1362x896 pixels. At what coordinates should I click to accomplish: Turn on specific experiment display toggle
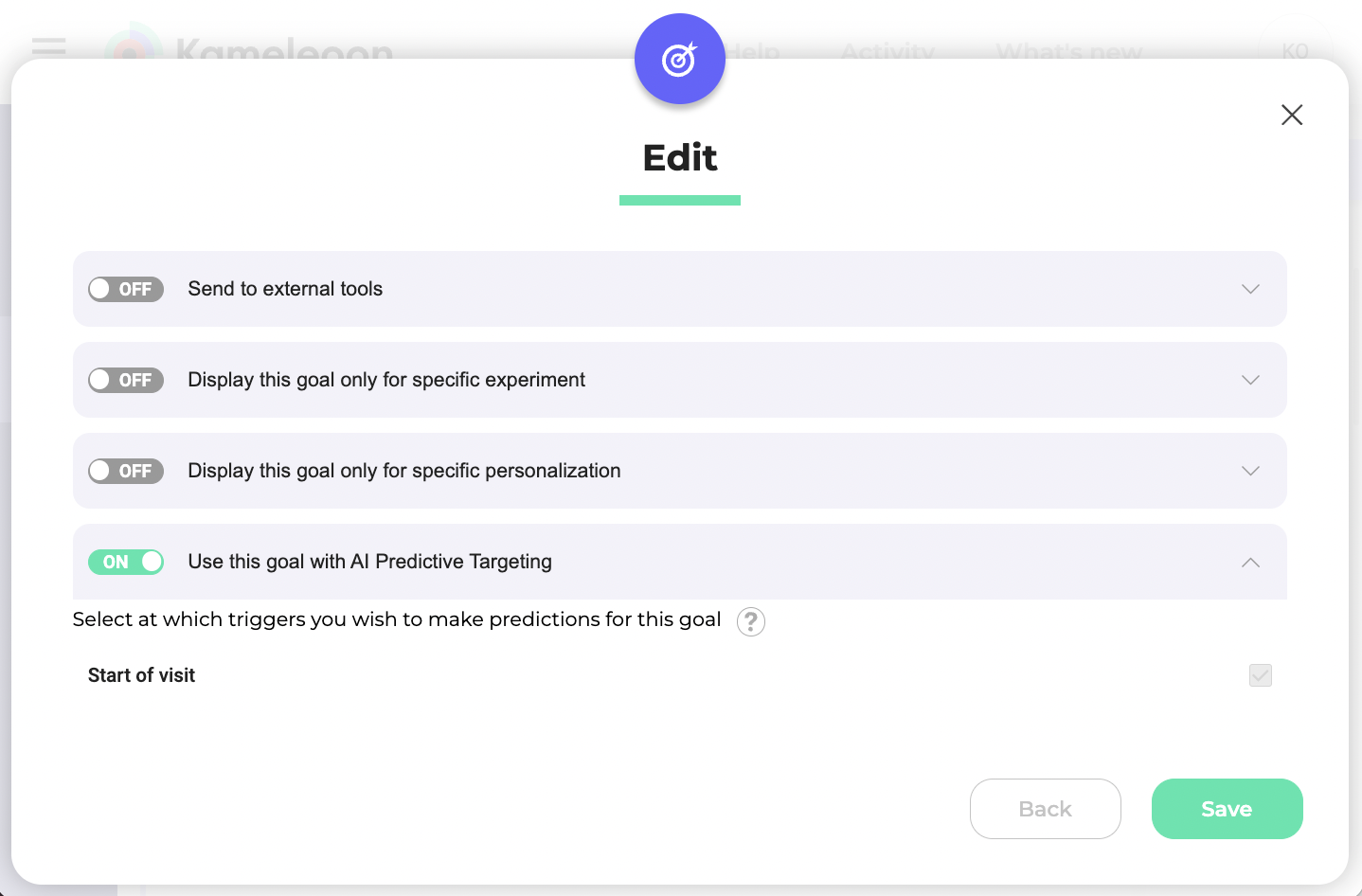126,380
